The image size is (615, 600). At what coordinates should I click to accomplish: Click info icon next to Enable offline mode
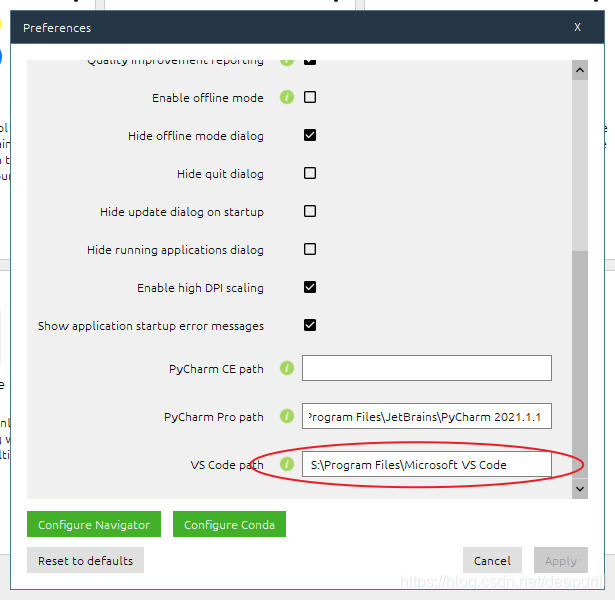click(x=287, y=97)
